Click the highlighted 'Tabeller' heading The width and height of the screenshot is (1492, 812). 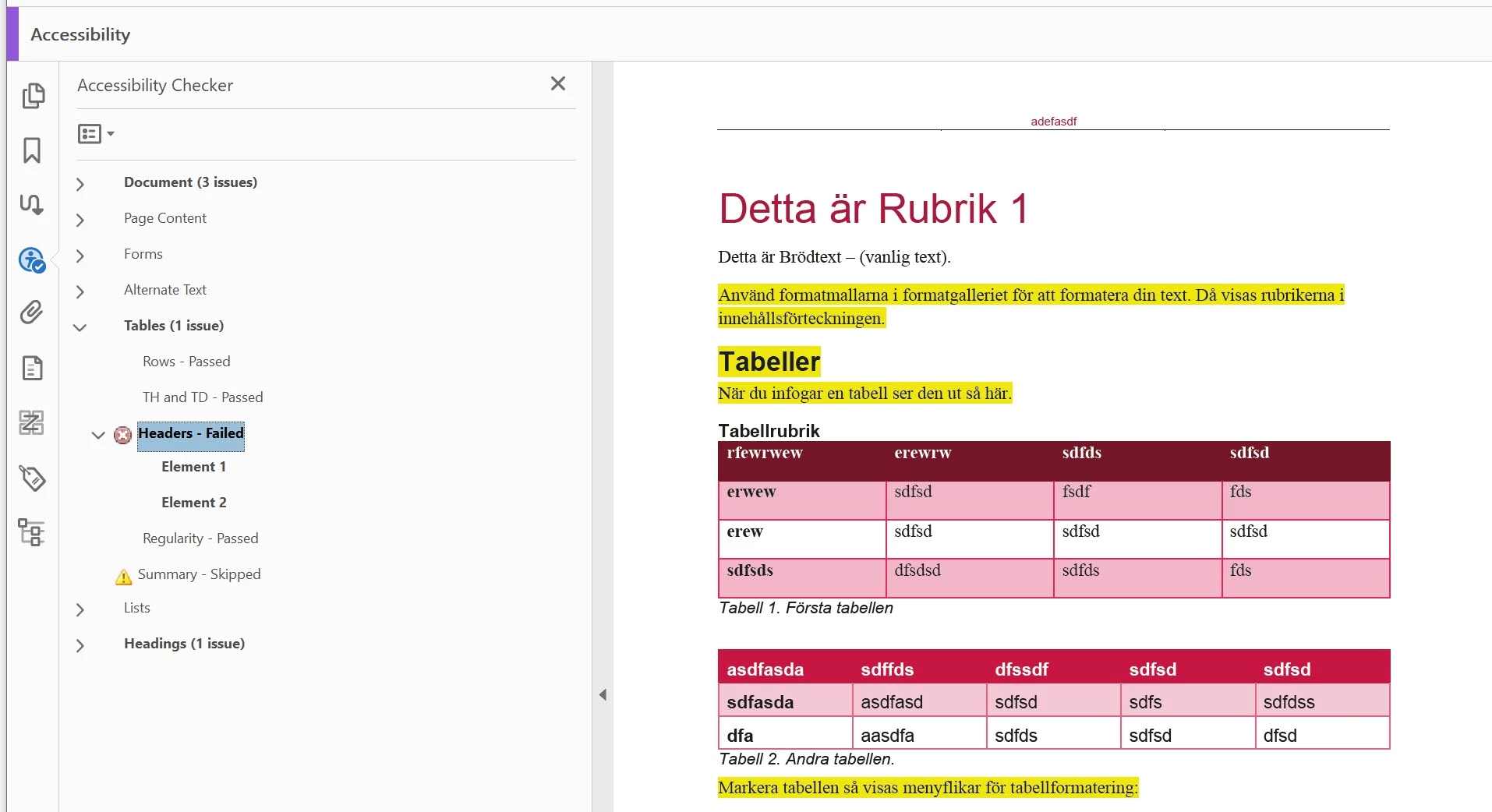click(769, 362)
